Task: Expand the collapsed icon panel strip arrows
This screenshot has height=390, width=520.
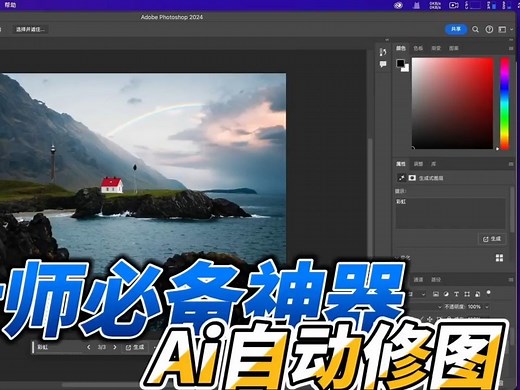Action: click(x=387, y=40)
